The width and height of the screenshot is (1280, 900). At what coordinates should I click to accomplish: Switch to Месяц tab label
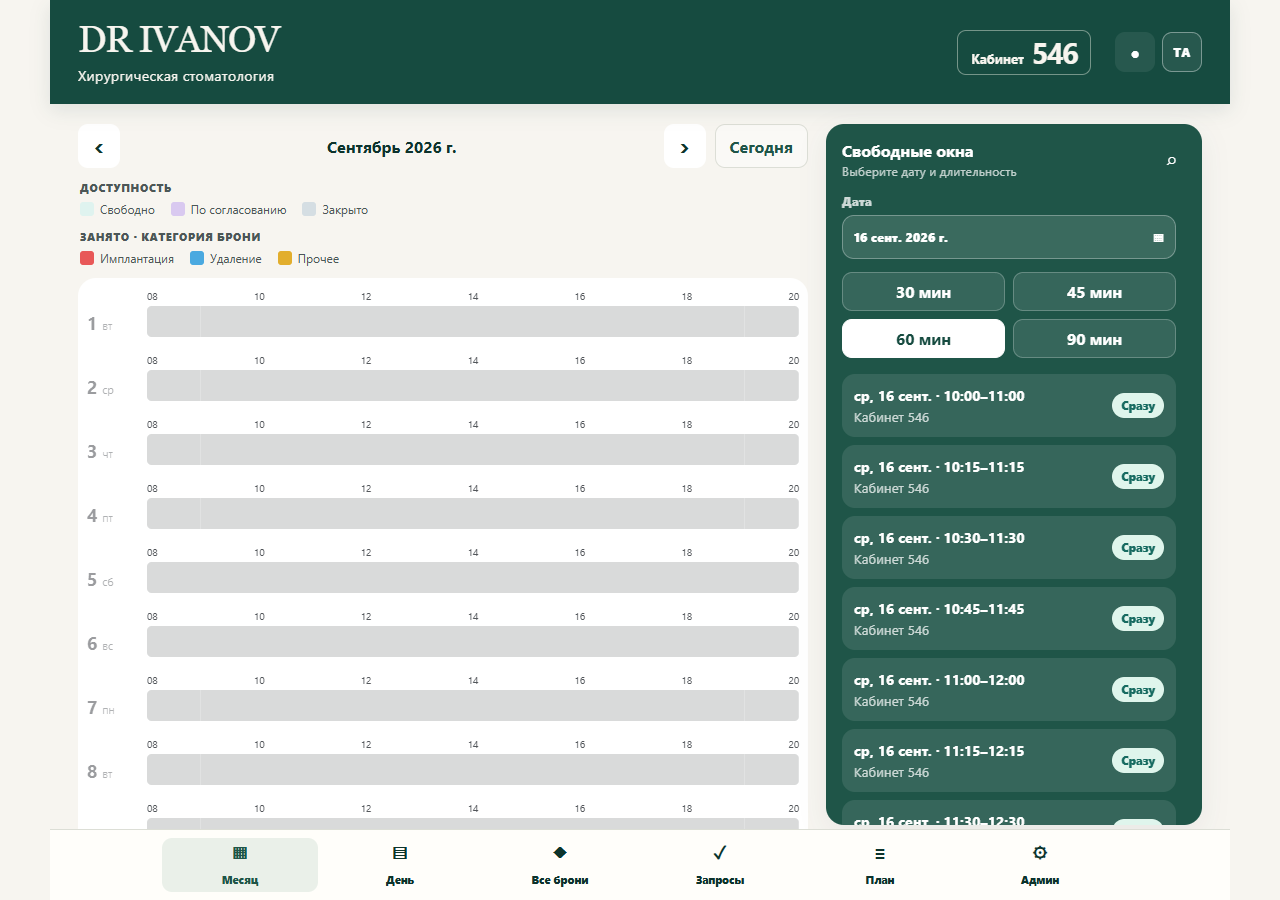click(240, 880)
